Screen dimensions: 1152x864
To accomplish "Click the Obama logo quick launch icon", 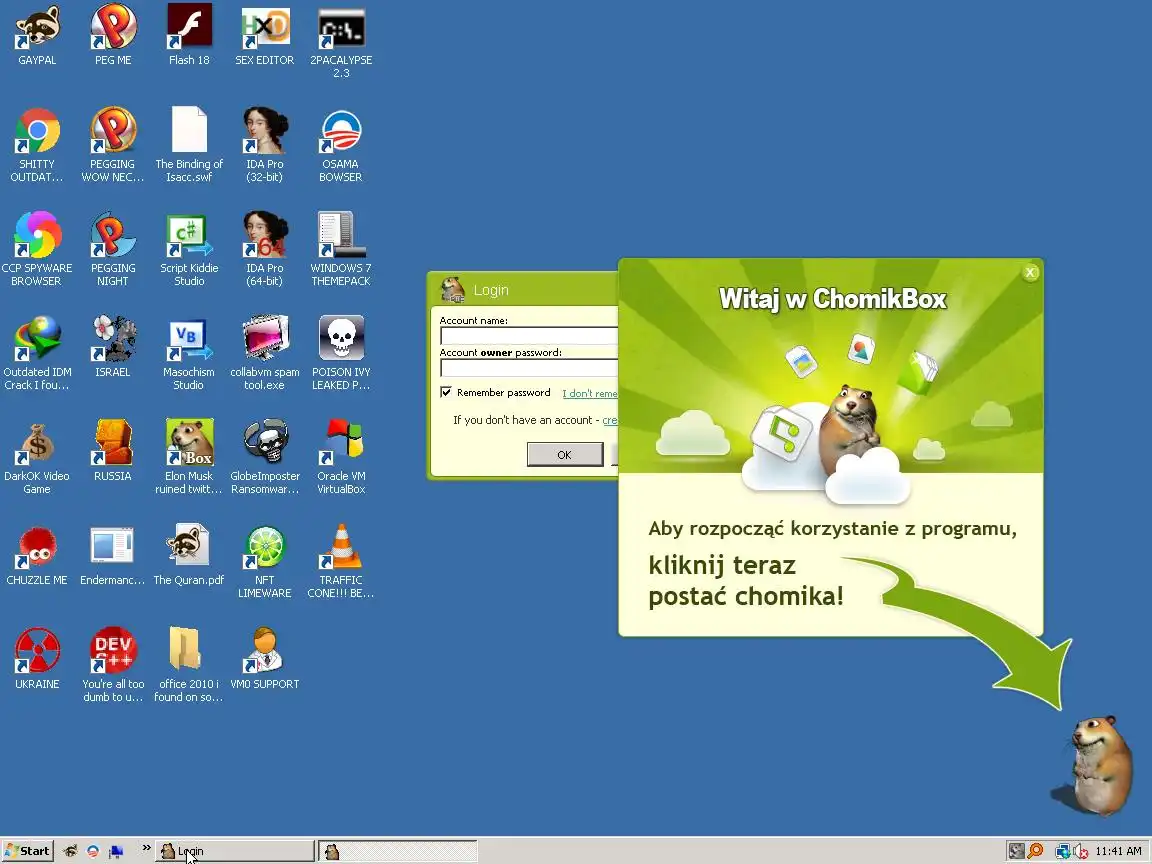I will (x=93, y=851).
